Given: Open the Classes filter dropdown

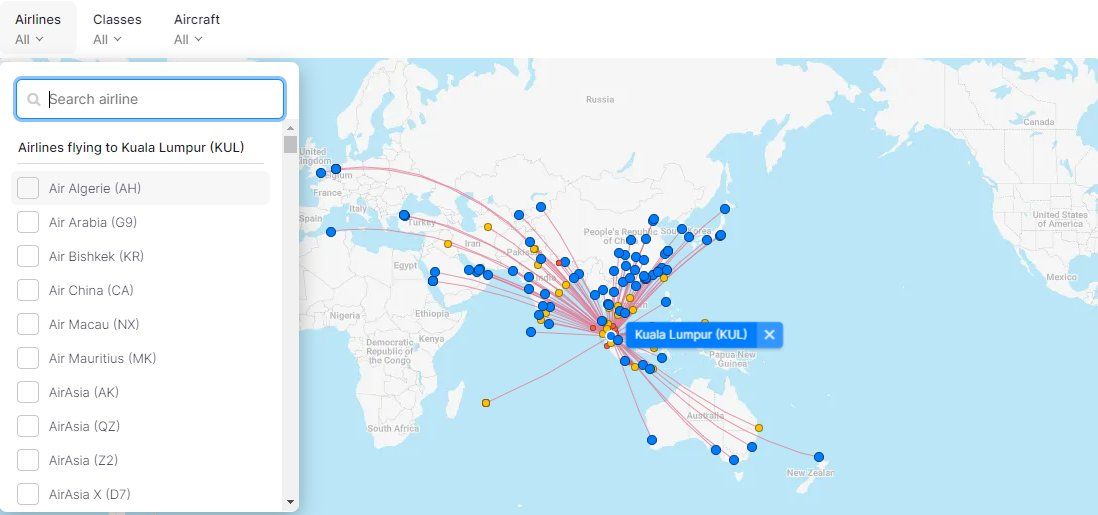Looking at the screenshot, I should coord(116,28).
